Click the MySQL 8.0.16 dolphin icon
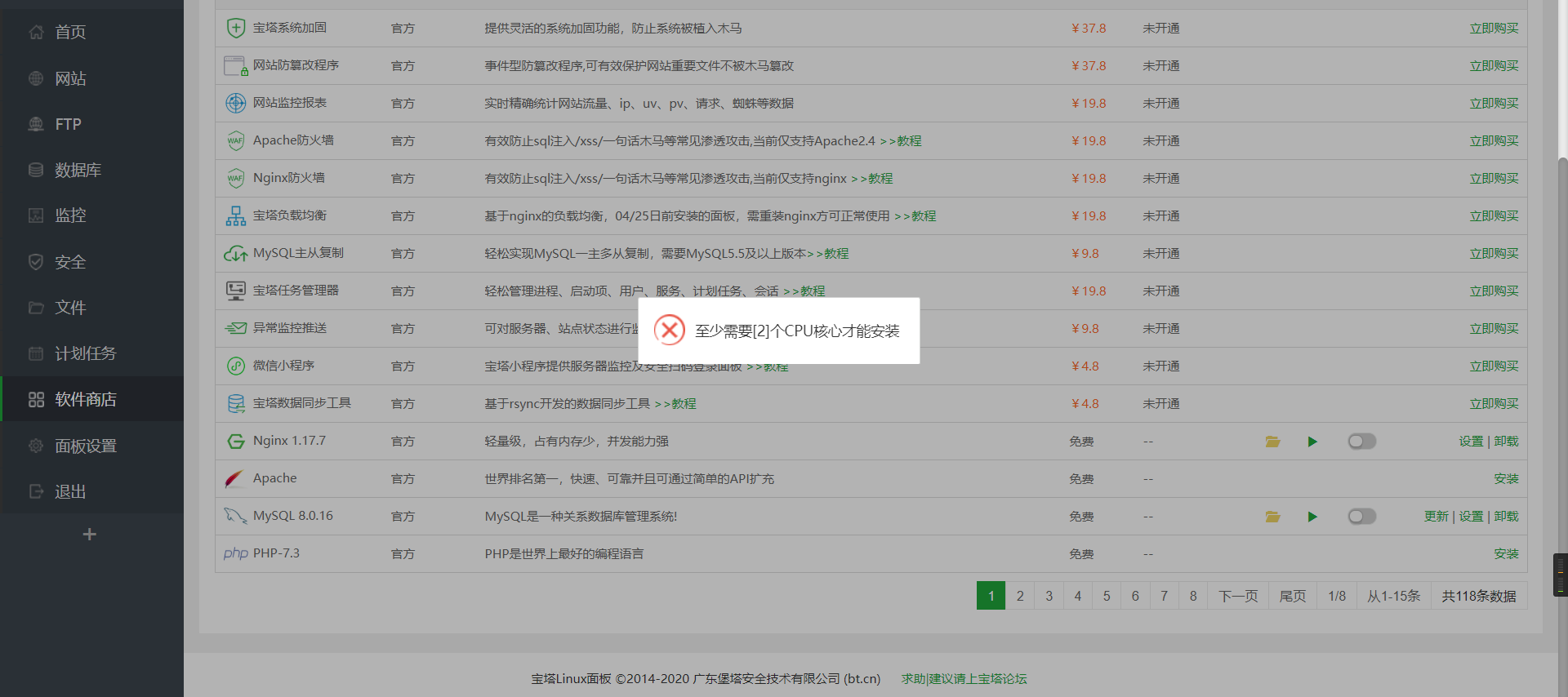 (235, 516)
